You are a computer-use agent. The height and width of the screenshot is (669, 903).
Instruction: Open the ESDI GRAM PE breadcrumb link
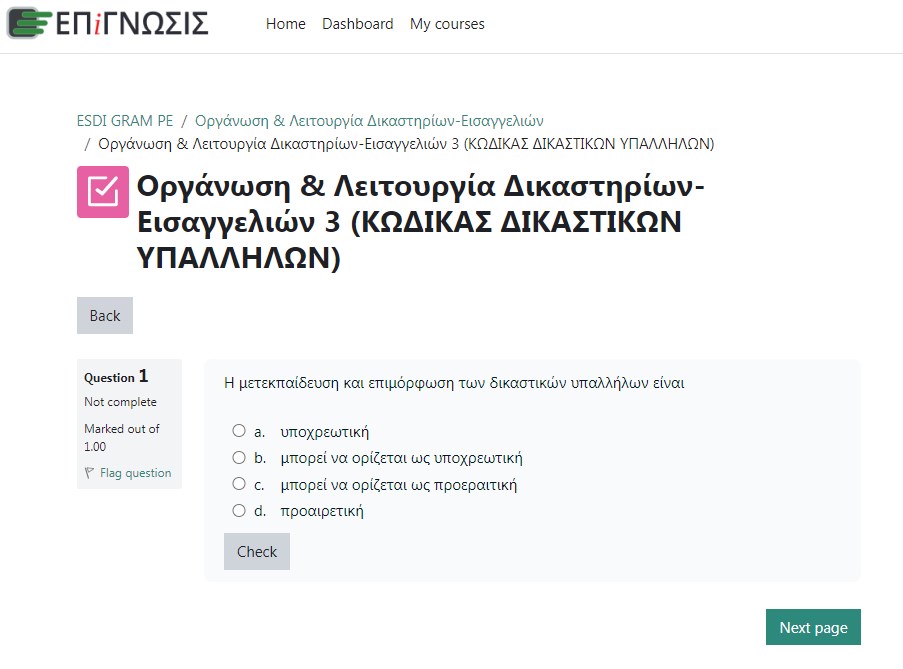pos(125,121)
